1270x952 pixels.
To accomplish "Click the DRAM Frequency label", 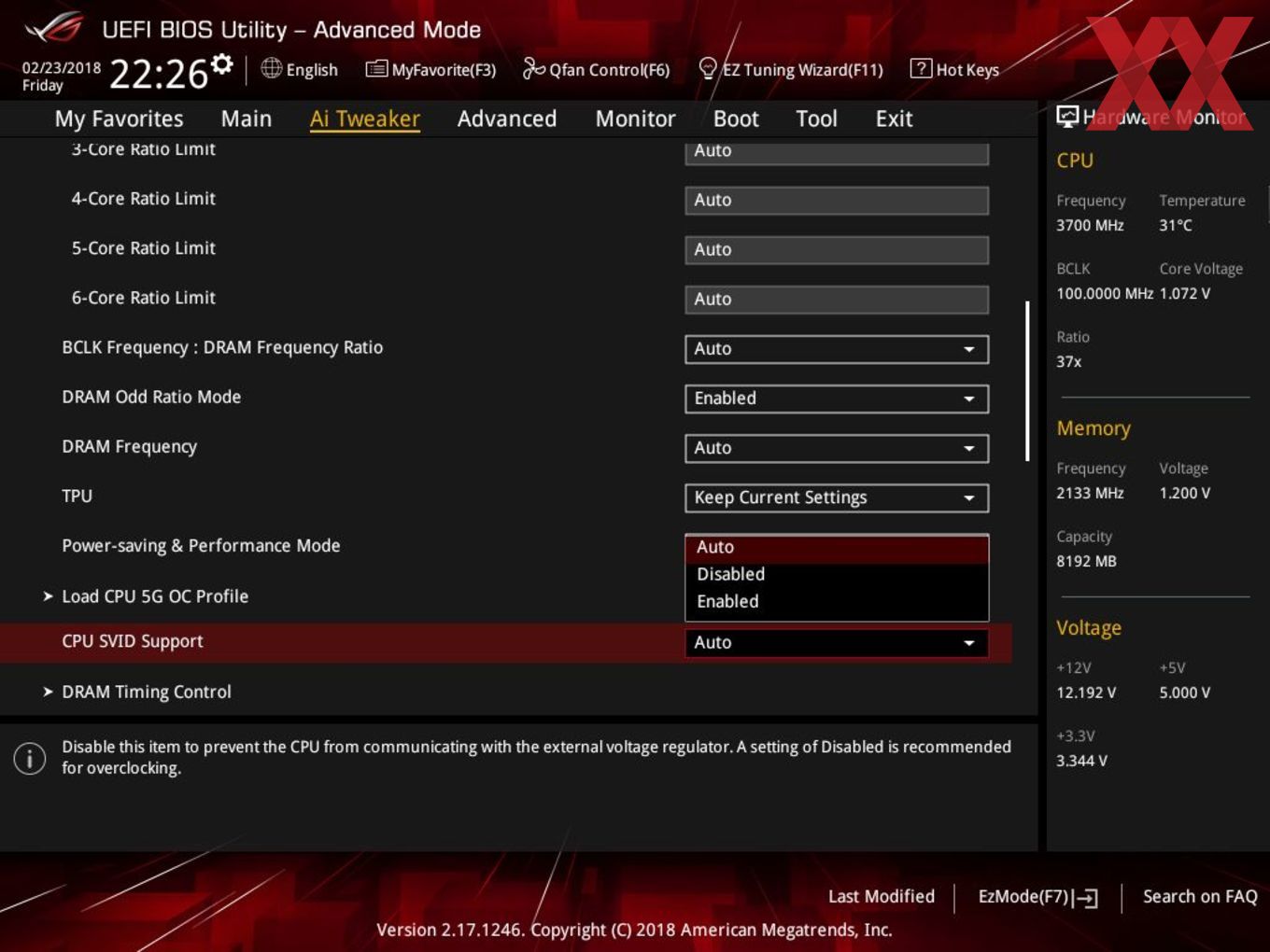I will [129, 446].
